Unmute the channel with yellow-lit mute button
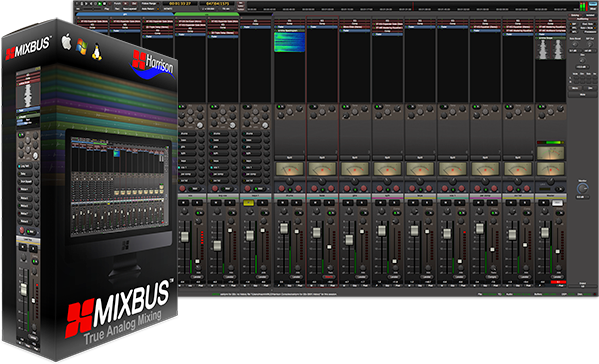Screen dimensions: 599x364 point(249,203)
